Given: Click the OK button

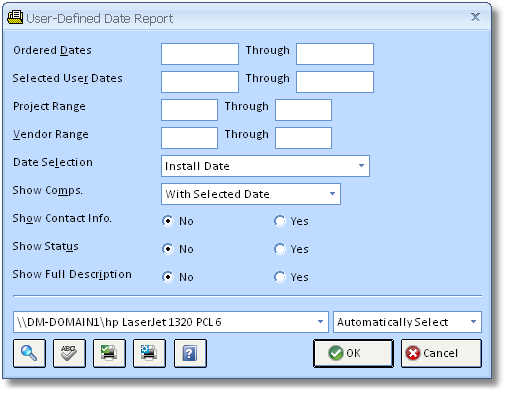Looking at the screenshot, I should point(353,353).
